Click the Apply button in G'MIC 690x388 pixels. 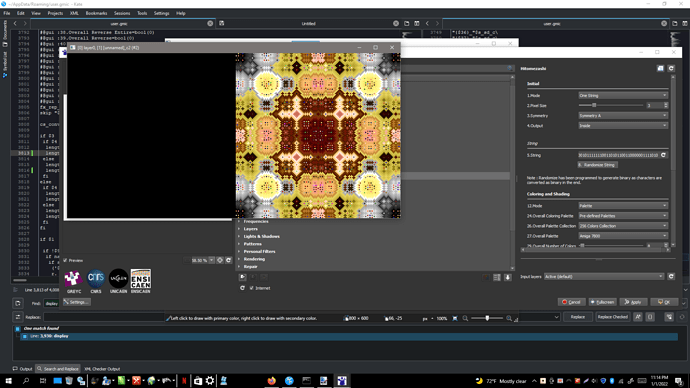633,302
